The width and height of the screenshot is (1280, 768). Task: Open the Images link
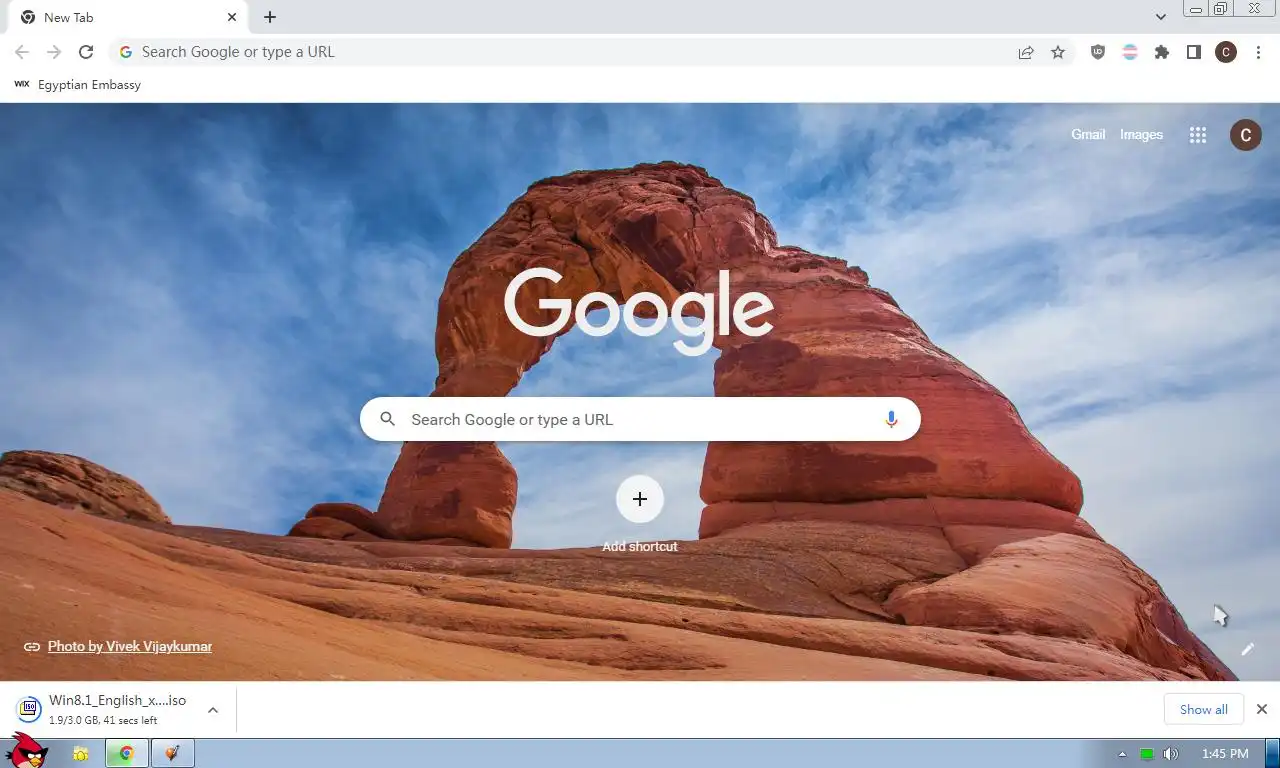tap(1141, 134)
